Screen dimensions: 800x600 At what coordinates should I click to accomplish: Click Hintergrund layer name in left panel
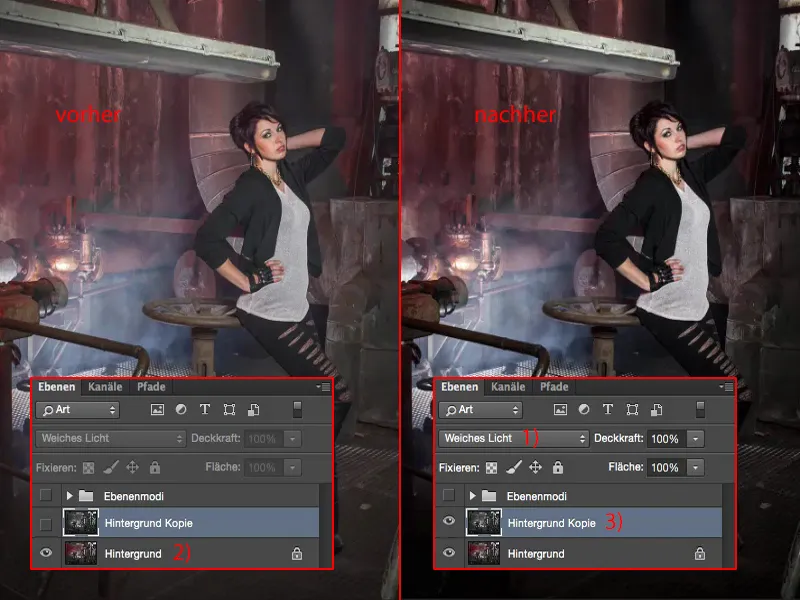[133, 554]
